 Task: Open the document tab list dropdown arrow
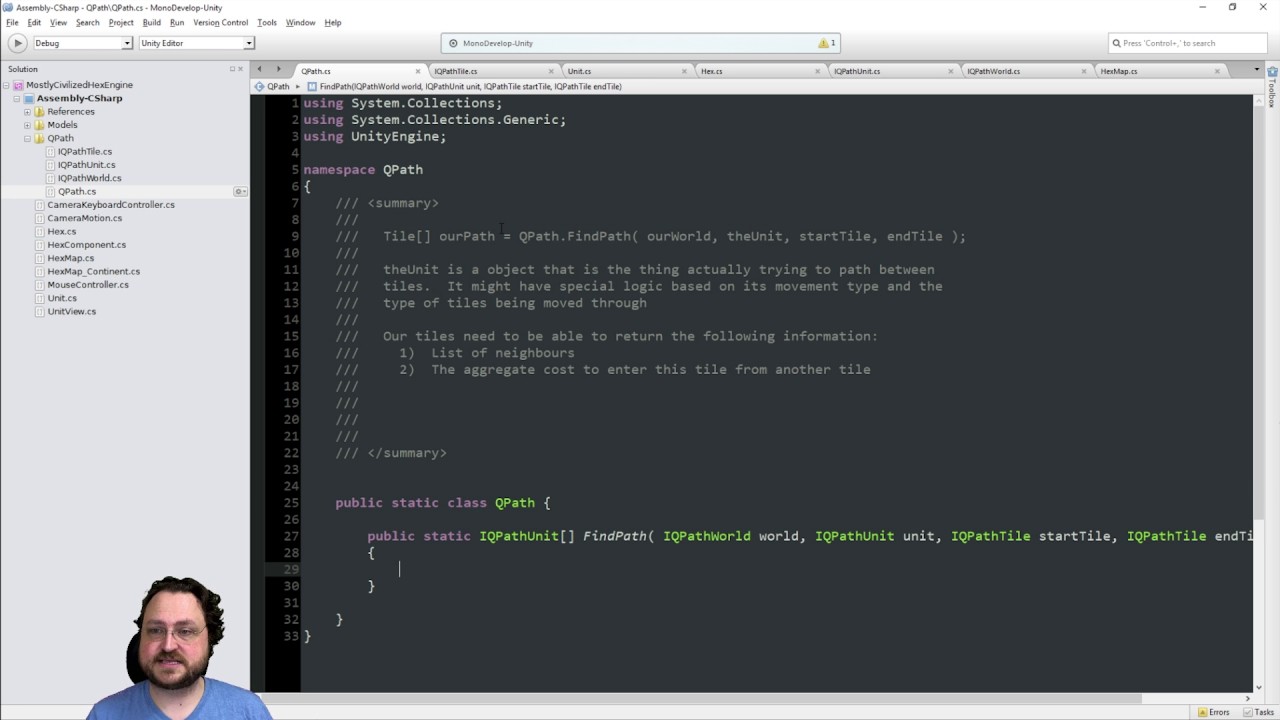click(x=1257, y=69)
